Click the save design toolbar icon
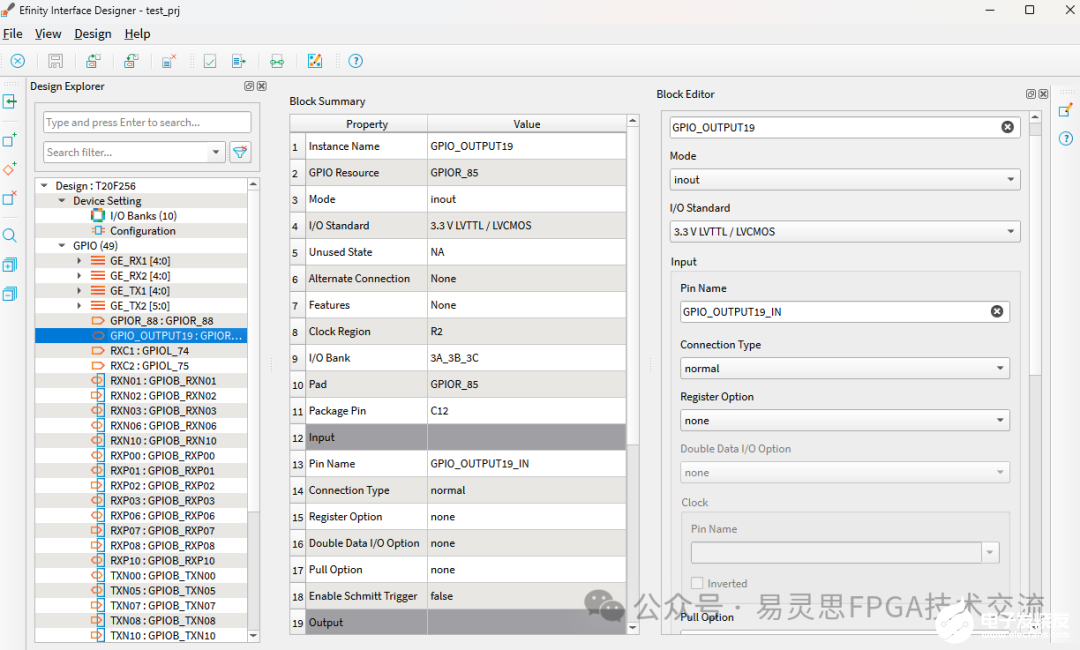1080x650 pixels. point(56,61)
